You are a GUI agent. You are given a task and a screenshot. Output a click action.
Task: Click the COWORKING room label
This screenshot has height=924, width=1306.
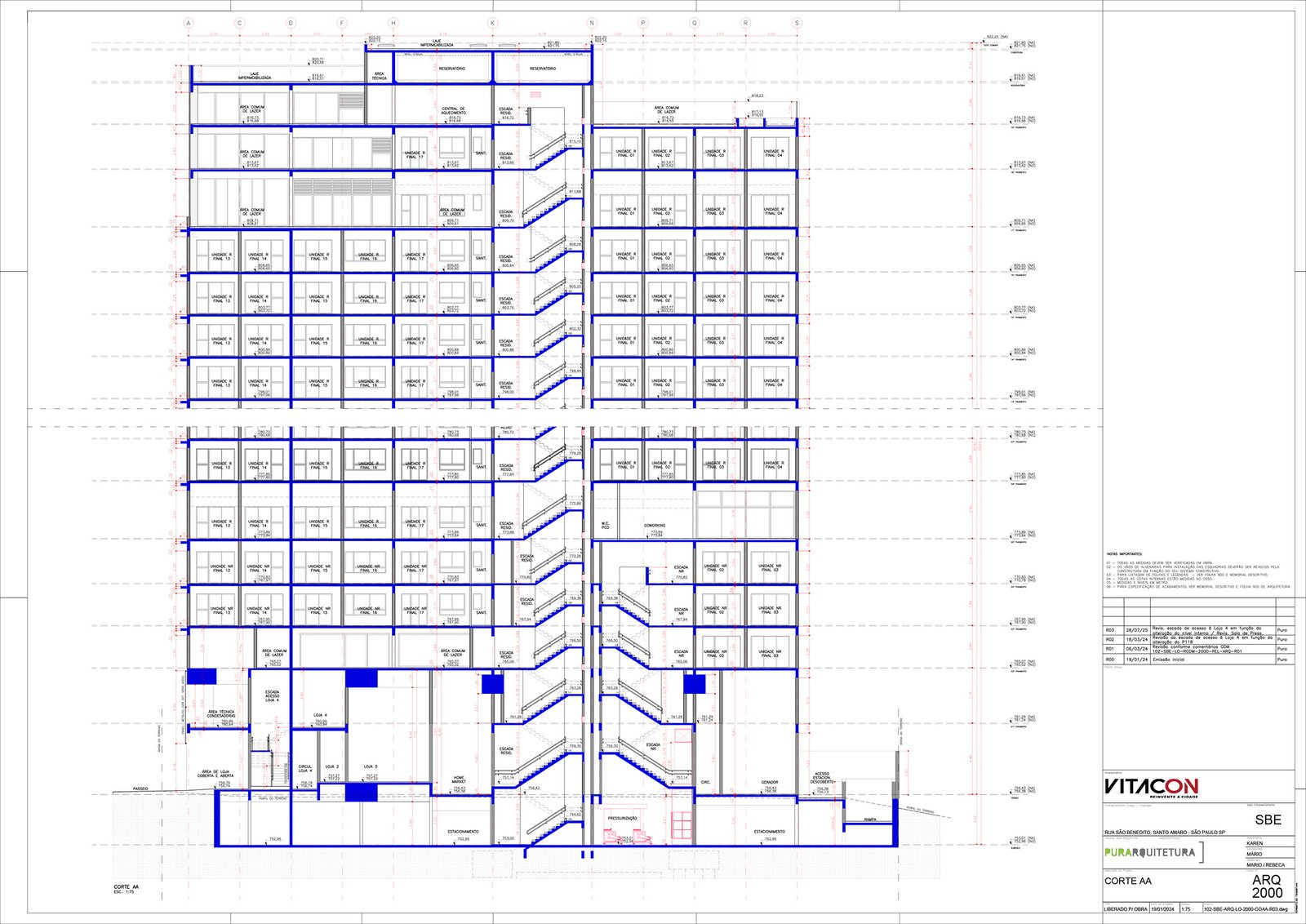pyautogui.click(x=655, y=526)
